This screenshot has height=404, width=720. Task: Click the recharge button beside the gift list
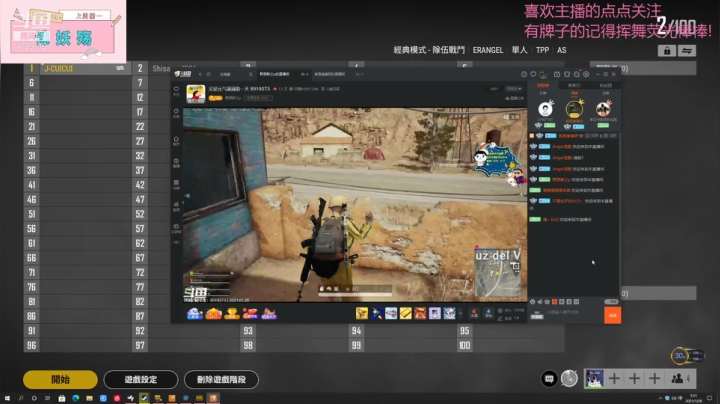coord(474,313)
